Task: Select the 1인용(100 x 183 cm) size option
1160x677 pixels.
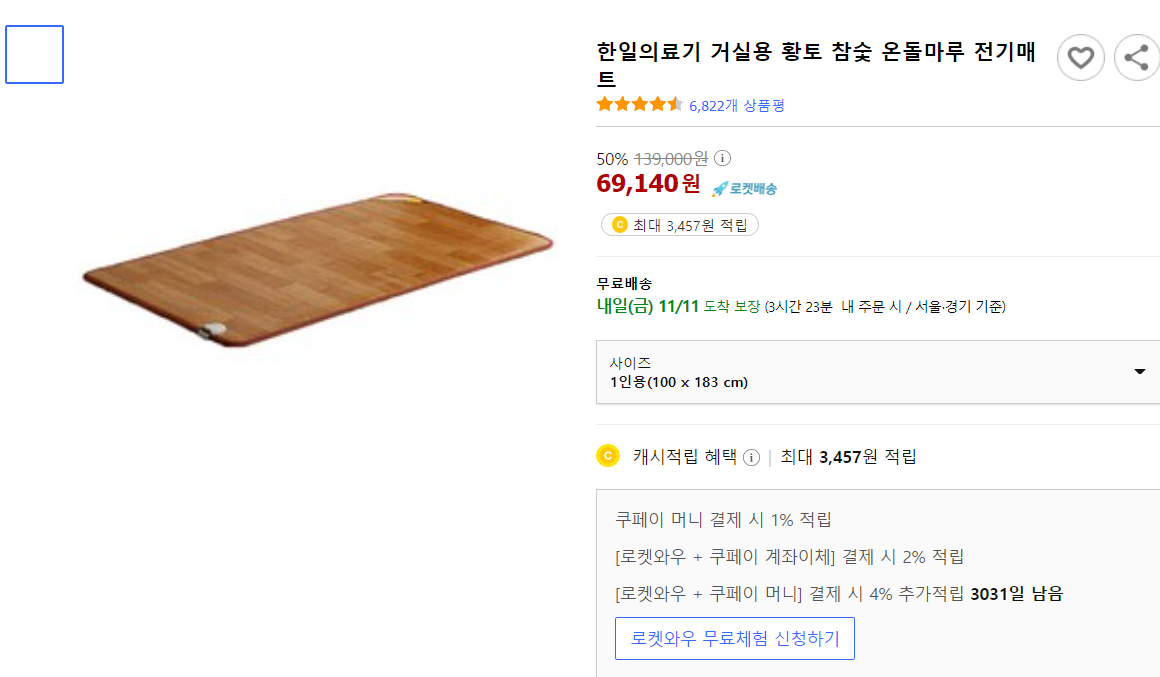Action: 681,380
